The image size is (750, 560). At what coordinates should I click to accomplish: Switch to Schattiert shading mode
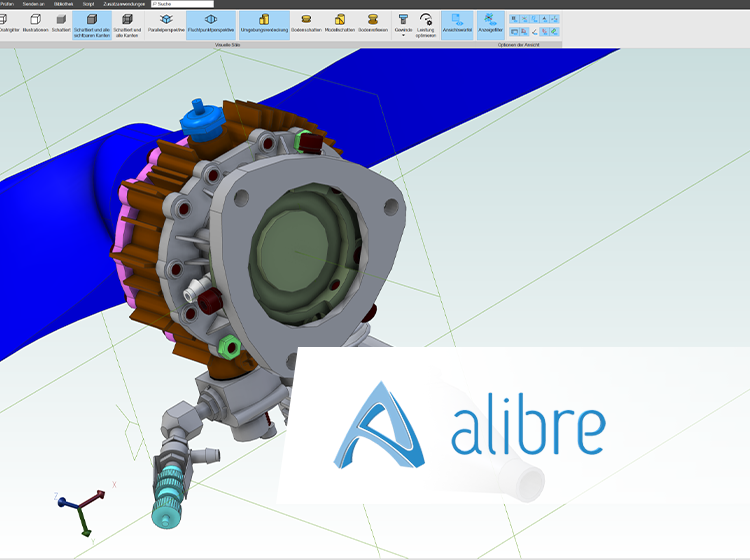(61, 23)
